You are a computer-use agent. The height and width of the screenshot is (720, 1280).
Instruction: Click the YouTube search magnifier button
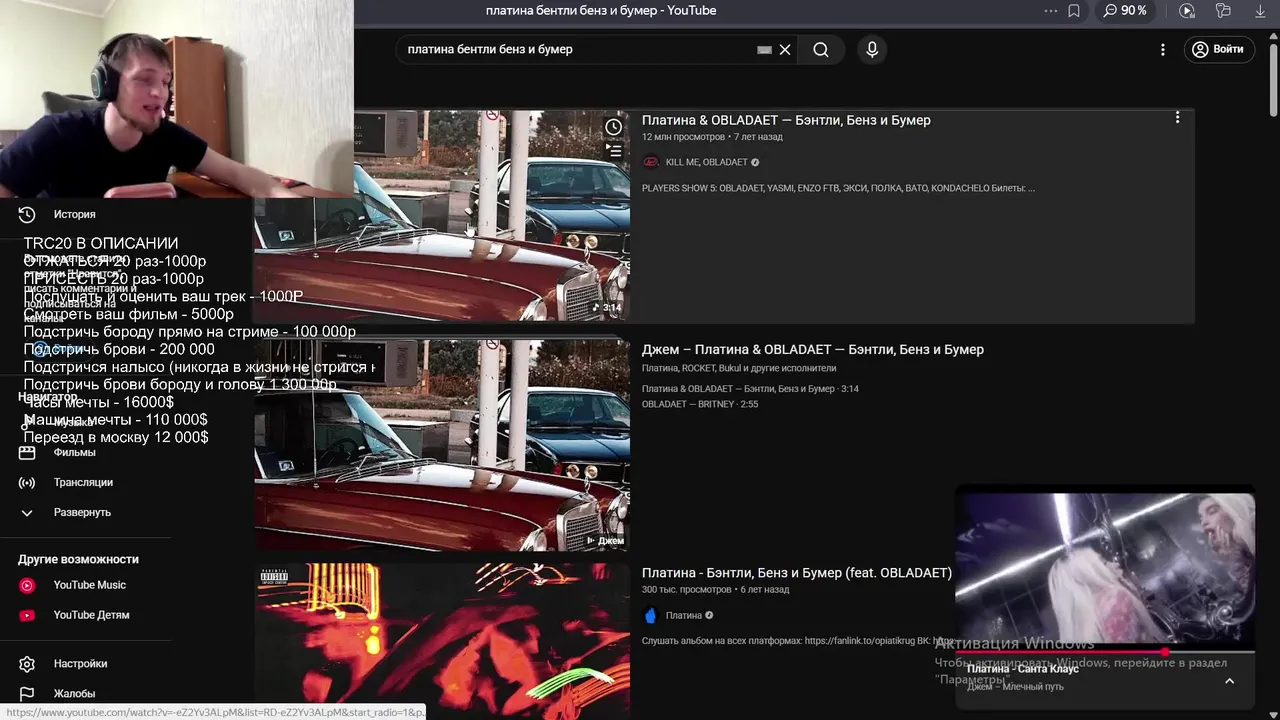821,50
